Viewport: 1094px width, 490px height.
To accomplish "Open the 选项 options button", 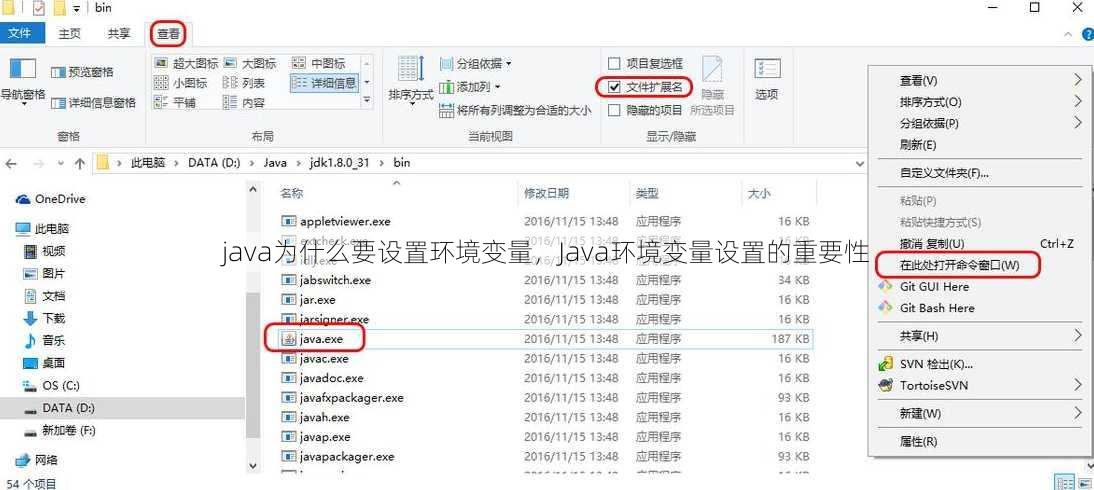I will (766, 79).
